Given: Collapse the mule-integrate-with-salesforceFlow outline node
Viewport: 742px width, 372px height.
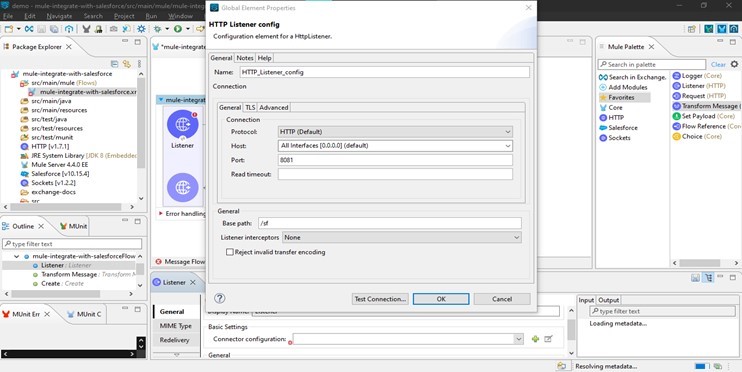Looking at the screenshot, I should coord(17,256).
